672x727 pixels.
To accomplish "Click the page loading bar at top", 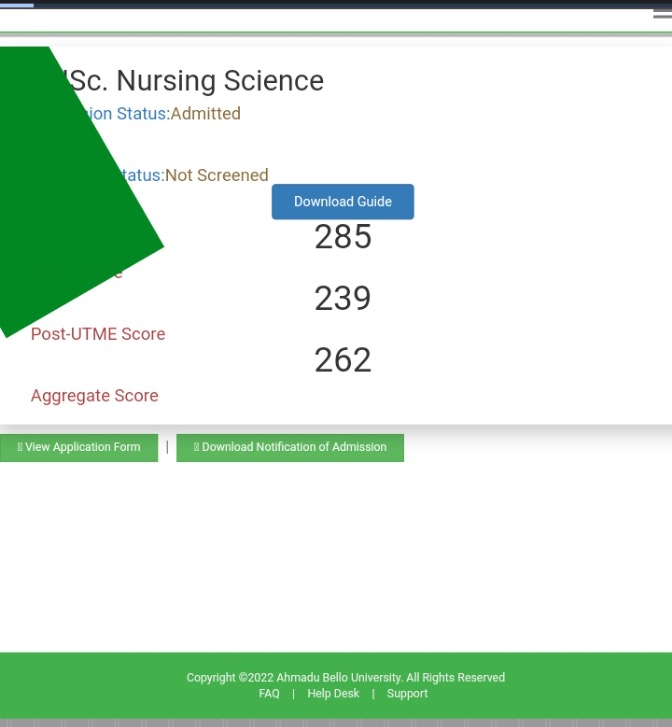I will pos(17,5).
